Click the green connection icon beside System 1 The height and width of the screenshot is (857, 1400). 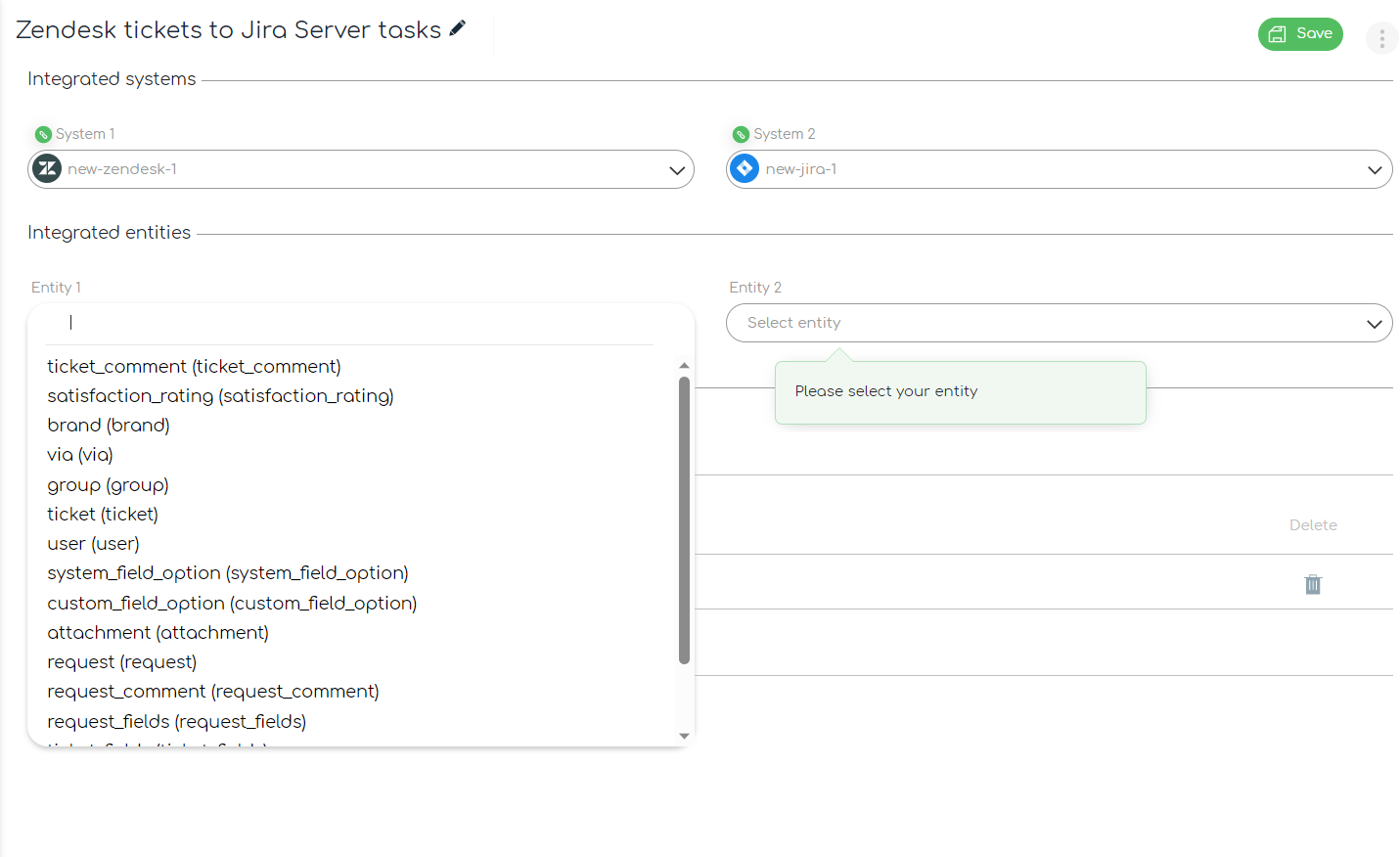(43, 133)
